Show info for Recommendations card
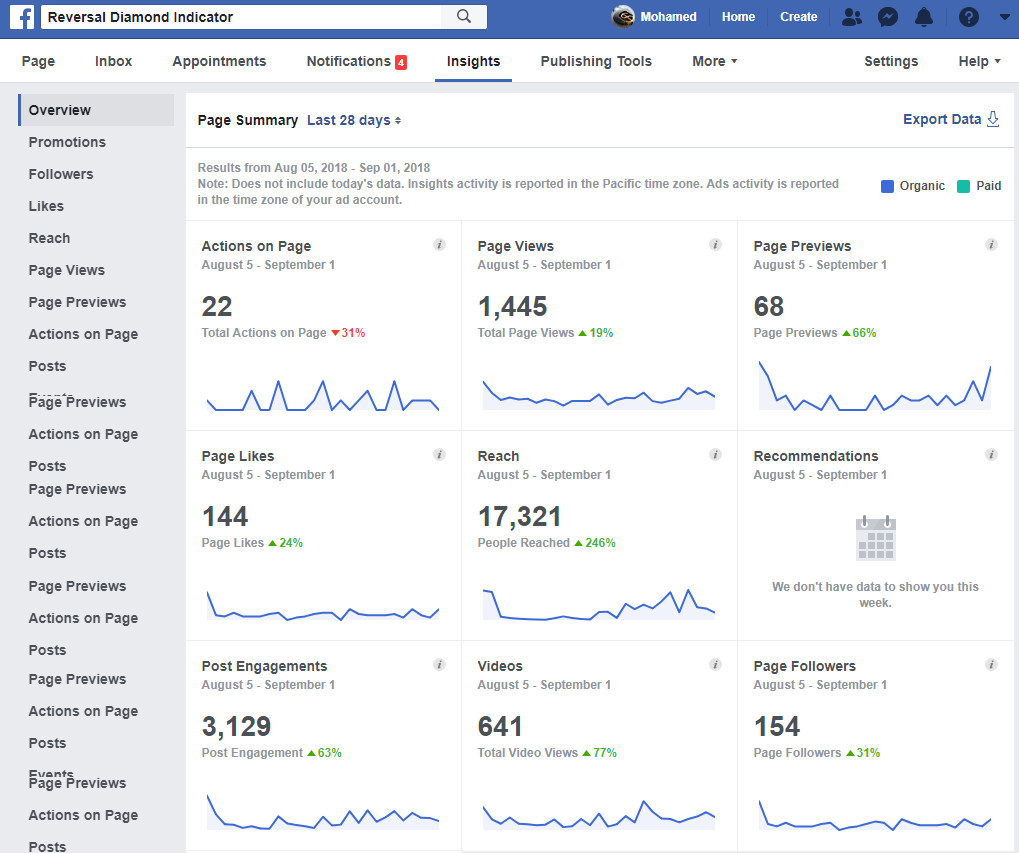The image size is (1019, 853). [991, 455]
